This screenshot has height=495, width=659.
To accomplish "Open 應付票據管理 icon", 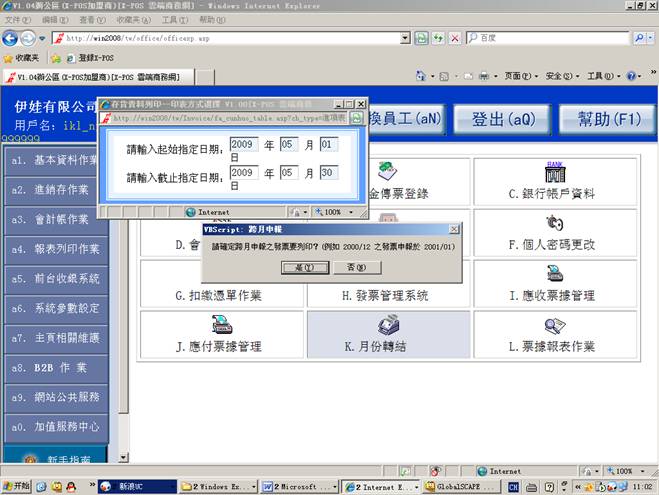I will 221,325.
